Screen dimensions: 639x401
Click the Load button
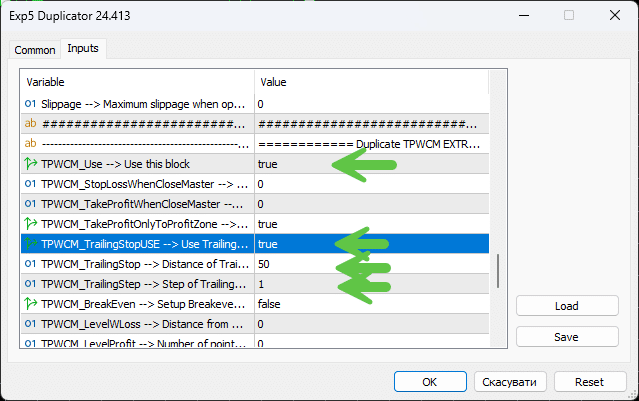pyautogui.click(x=565, y=307)
